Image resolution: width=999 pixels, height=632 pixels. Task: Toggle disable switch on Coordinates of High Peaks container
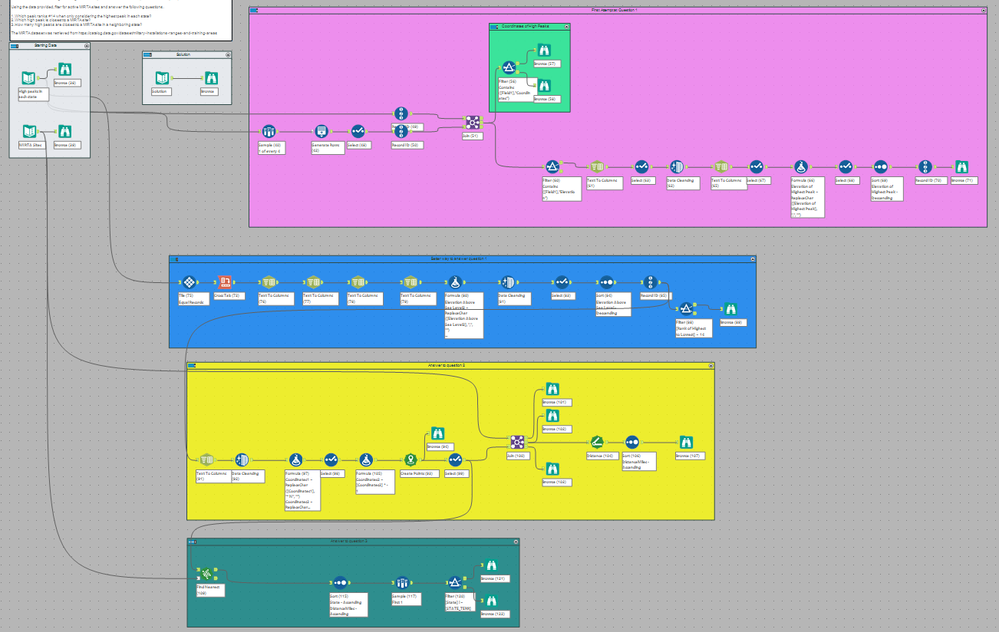[x=494, y=27]
